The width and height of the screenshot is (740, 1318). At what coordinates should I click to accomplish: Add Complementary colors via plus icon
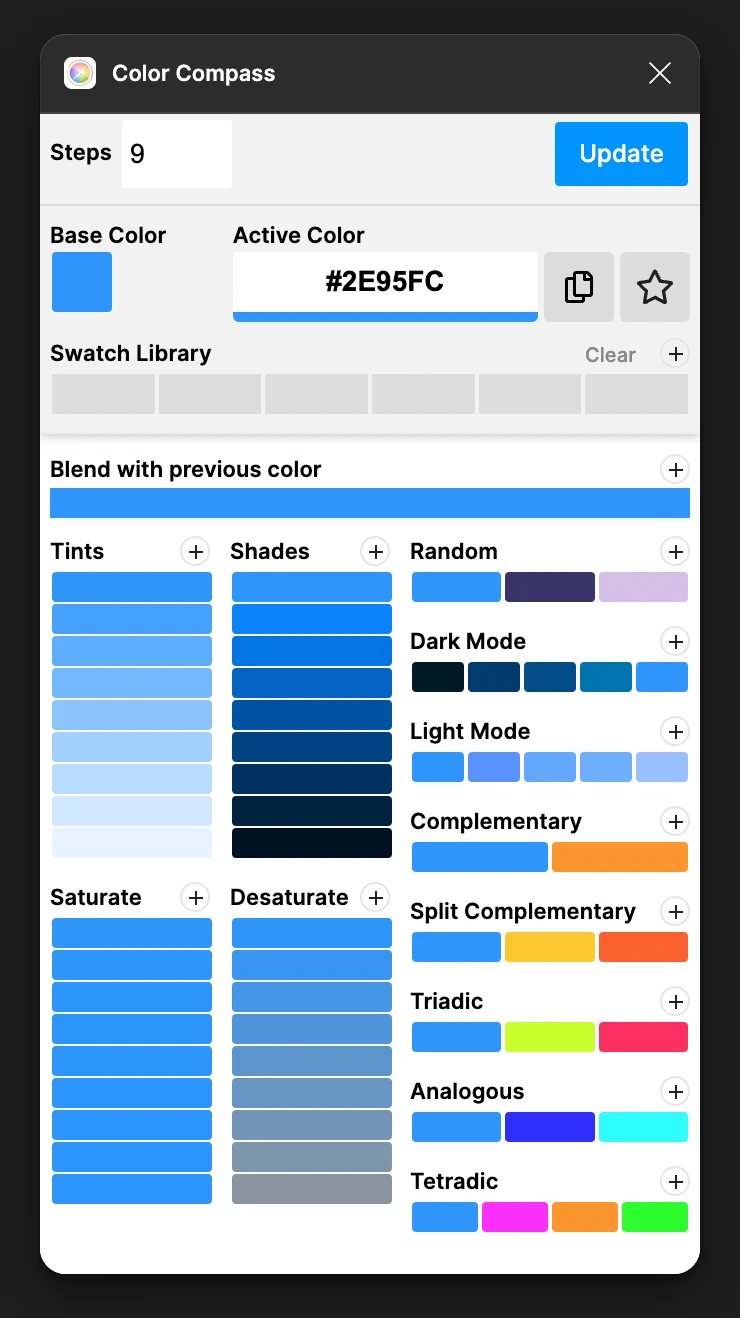(676, 821)
